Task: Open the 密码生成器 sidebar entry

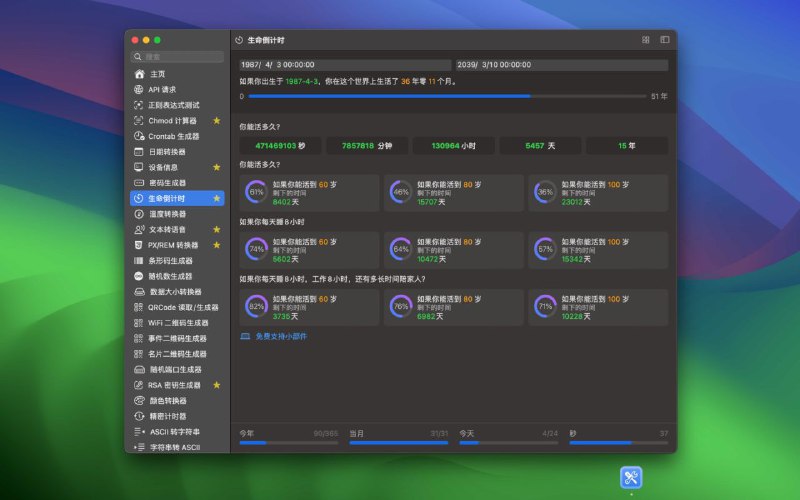Action: point(177,183)
